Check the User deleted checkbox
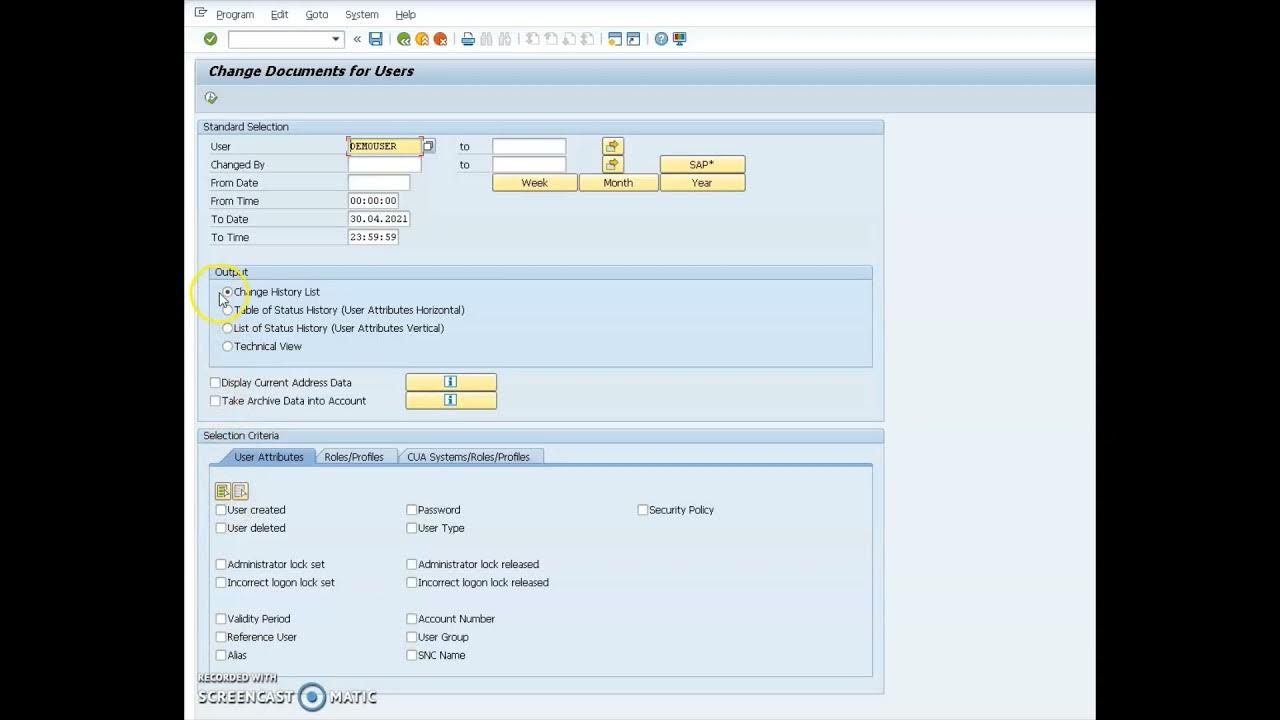The height and width of the screenshot is (720, 1280). 221,528
